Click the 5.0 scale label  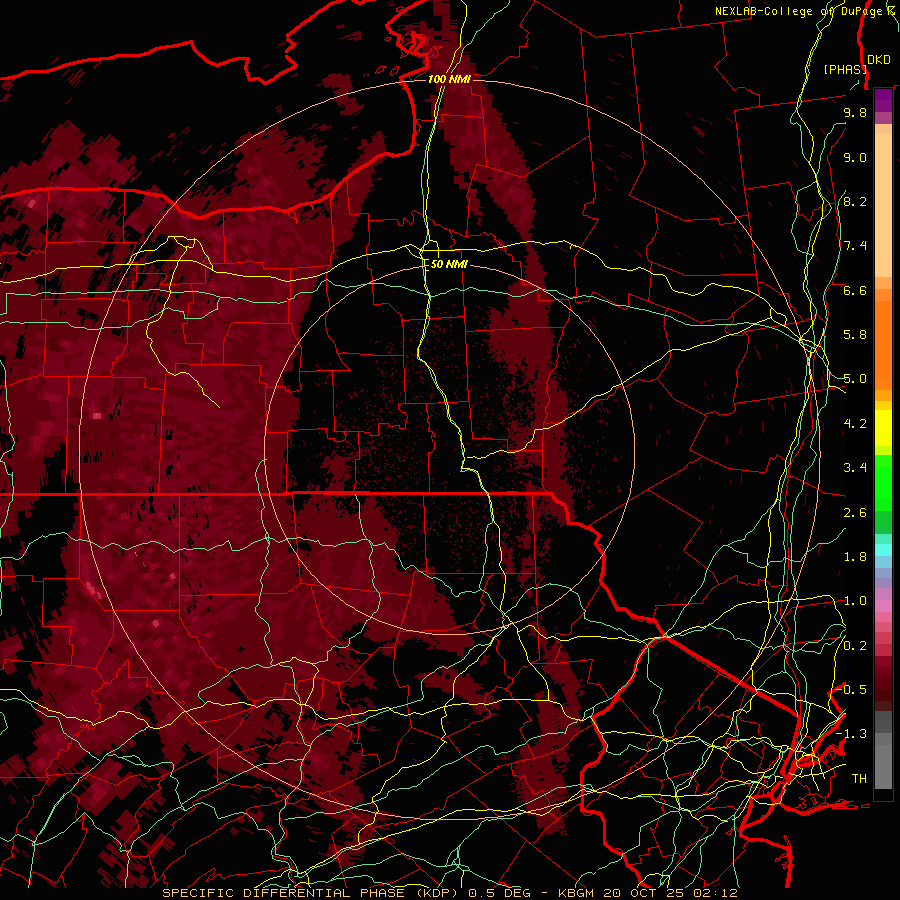855,379
